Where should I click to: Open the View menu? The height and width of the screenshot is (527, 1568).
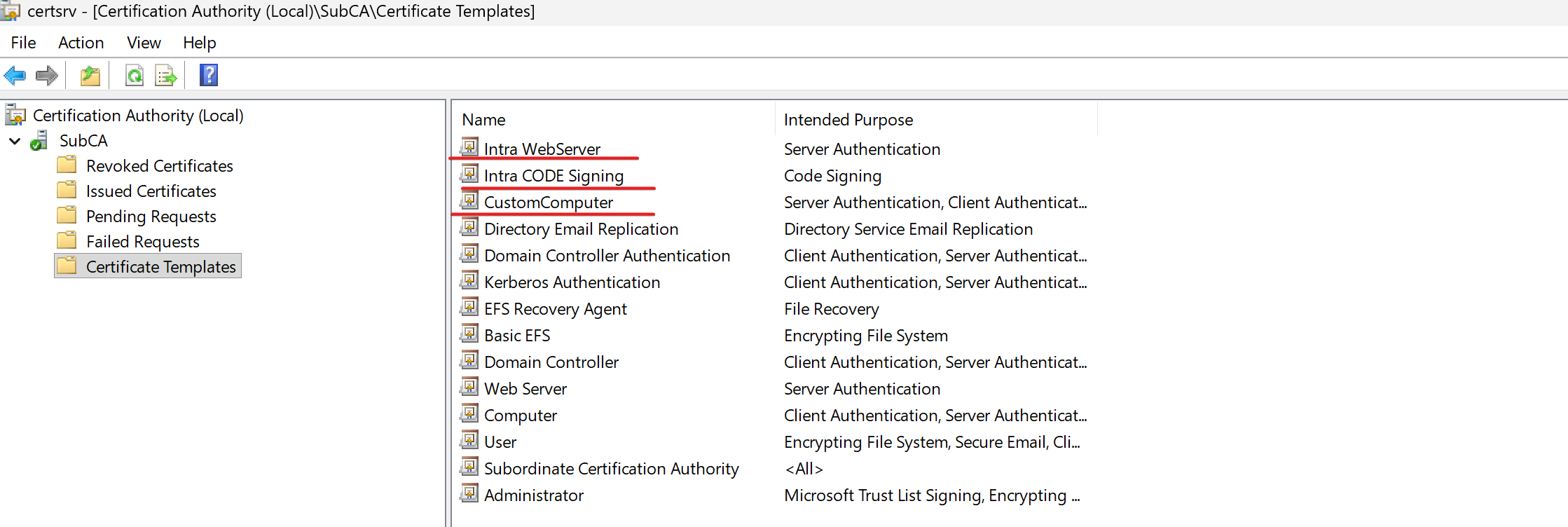point(144,43)
